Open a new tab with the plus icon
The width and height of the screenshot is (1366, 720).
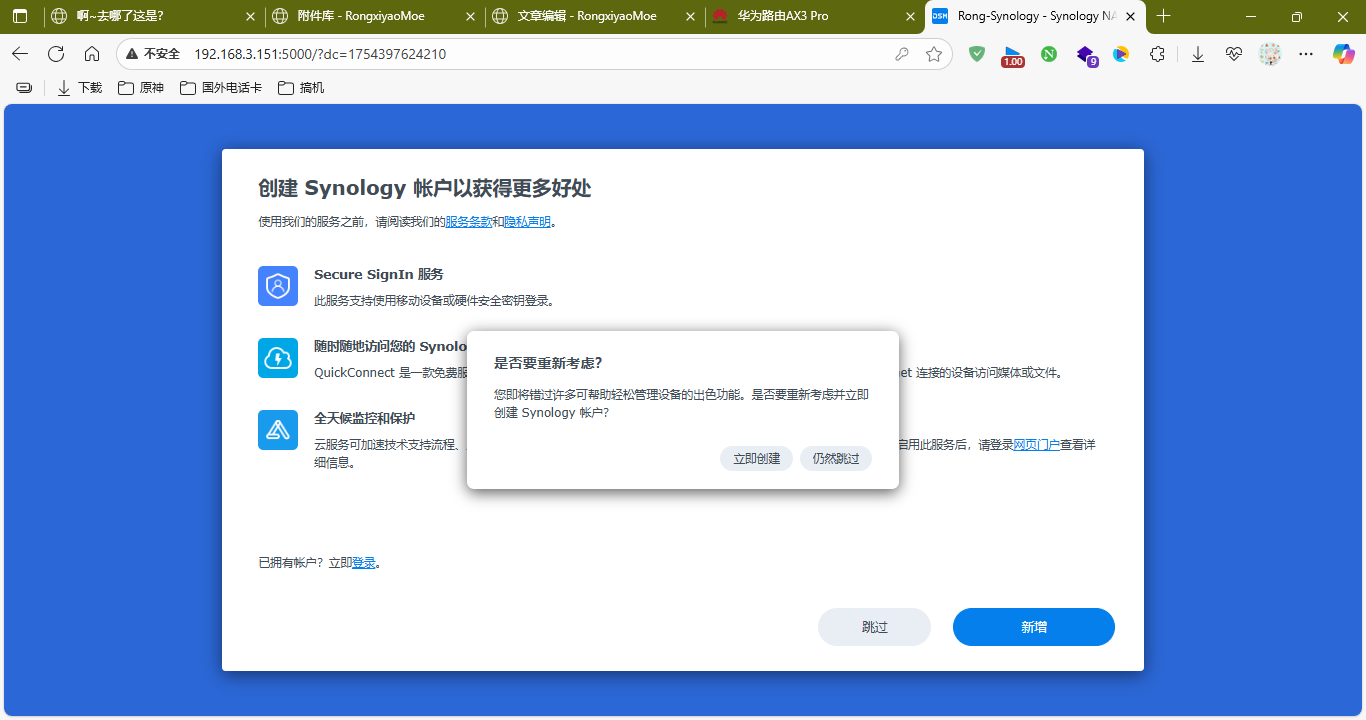(1163, 16)
